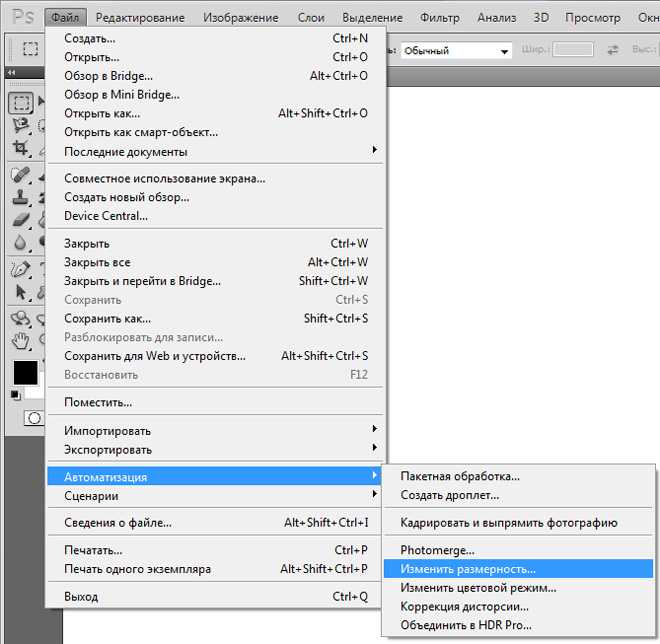Select Пакетная обработка... in submenu
660x644 pixels.
click(x=519, y=476)
